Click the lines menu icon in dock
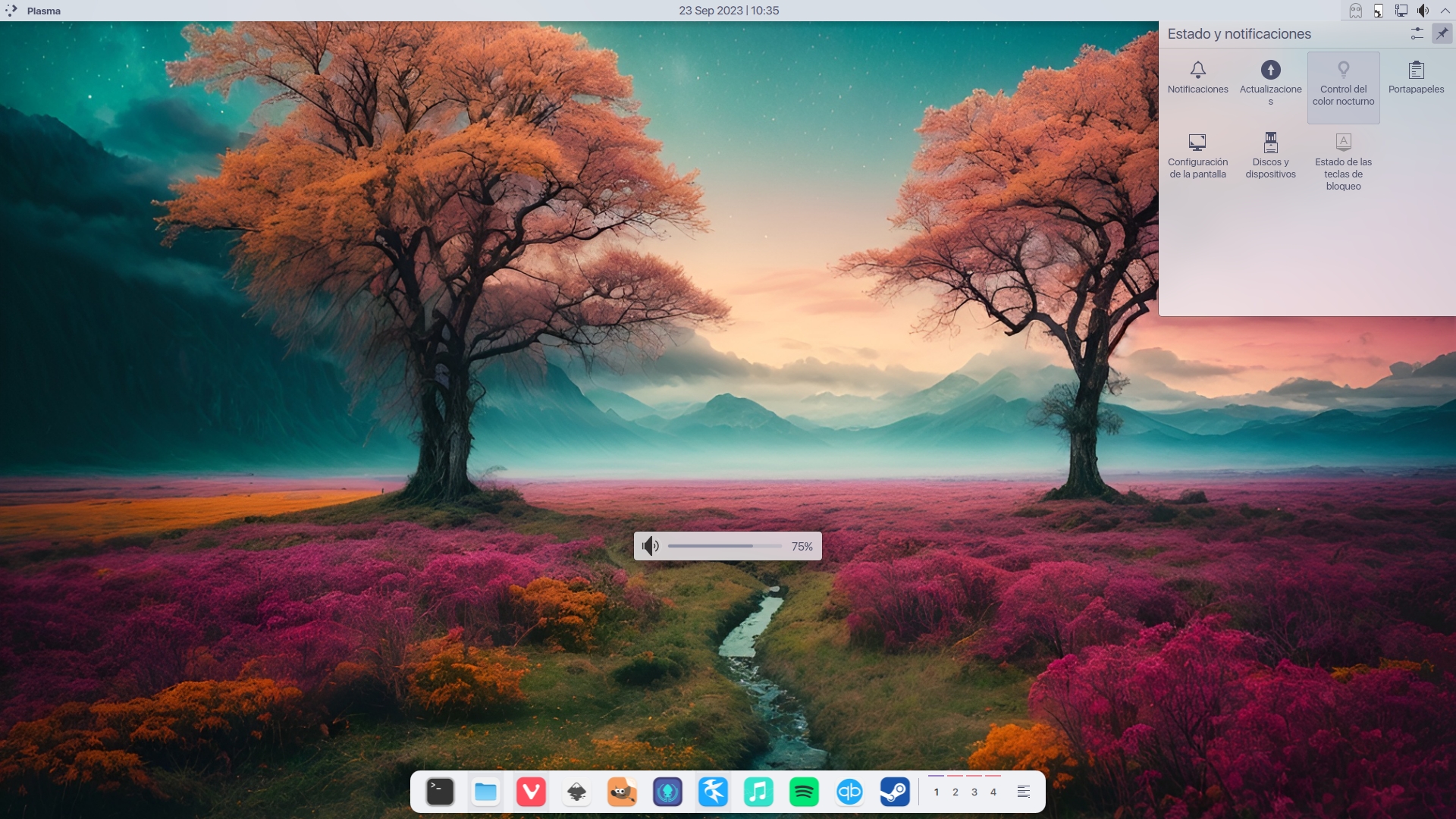 tap(1023, 792)
